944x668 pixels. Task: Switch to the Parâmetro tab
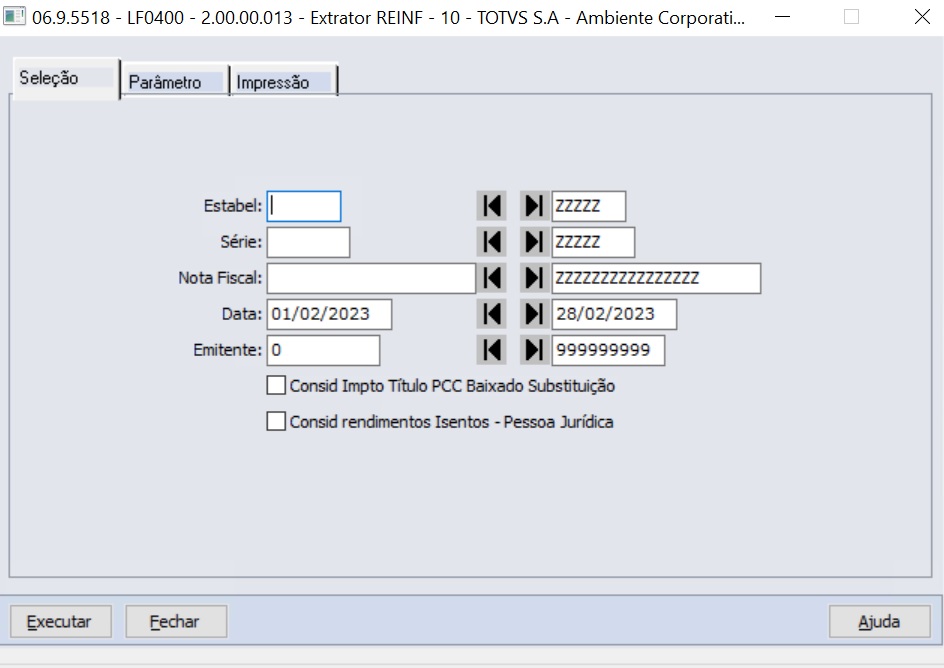point(173,81)
